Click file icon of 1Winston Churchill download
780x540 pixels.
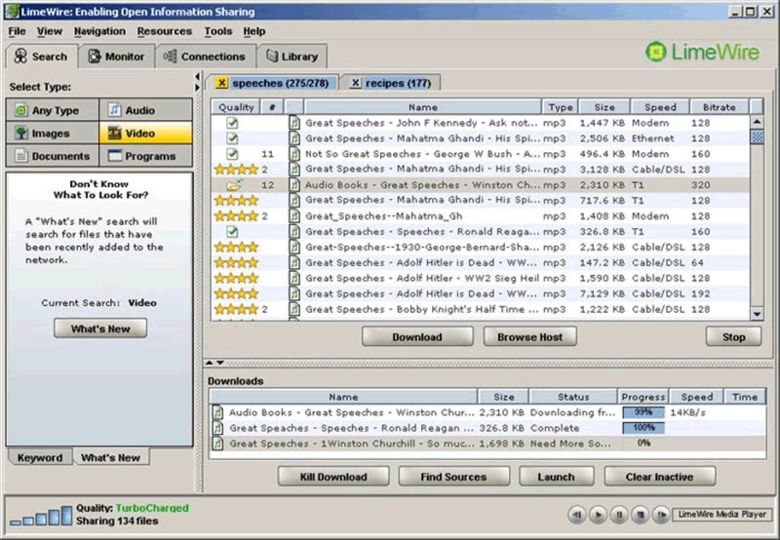click(x=217, y=443)
